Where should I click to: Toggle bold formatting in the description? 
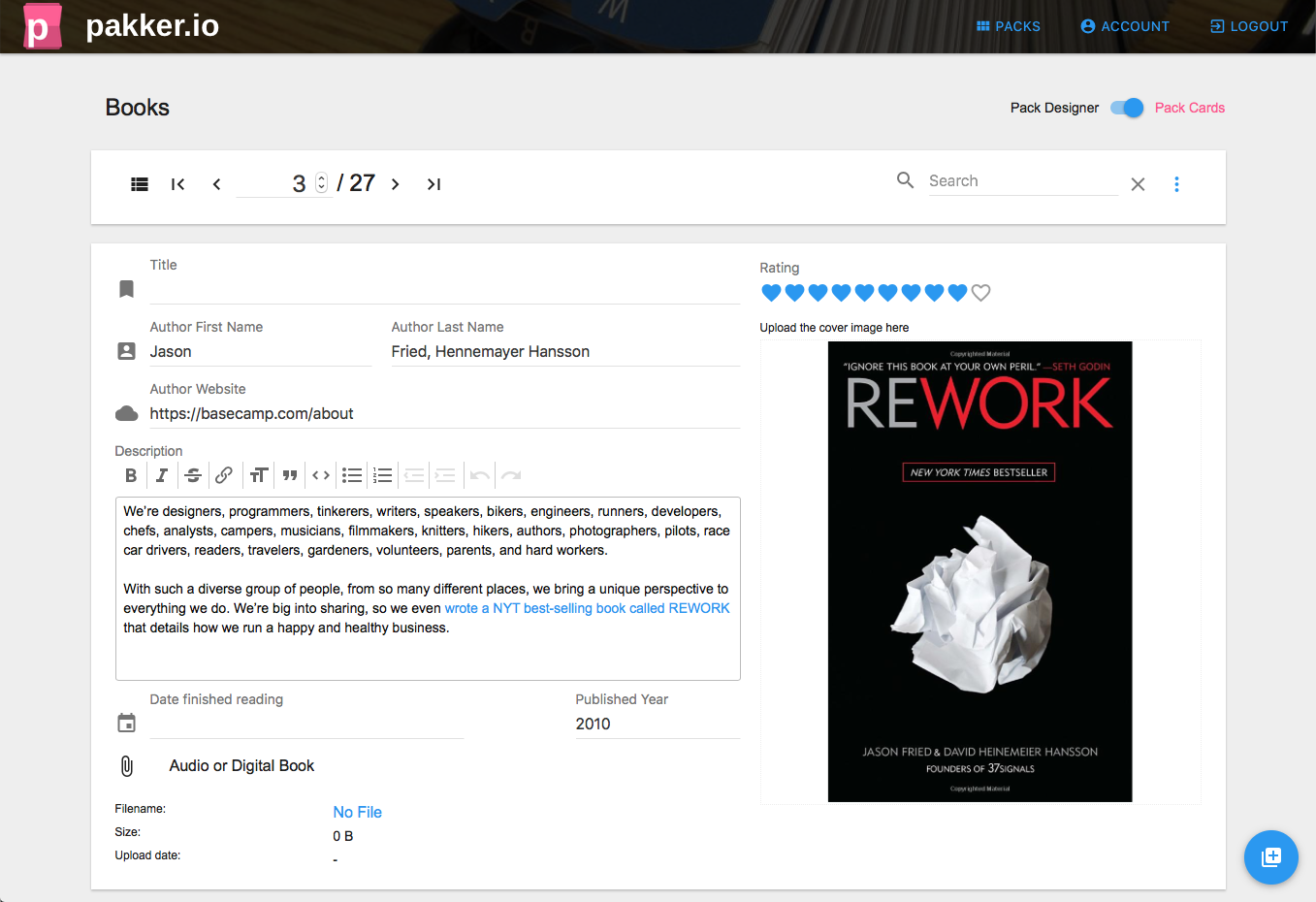click(x=131, y=475)
